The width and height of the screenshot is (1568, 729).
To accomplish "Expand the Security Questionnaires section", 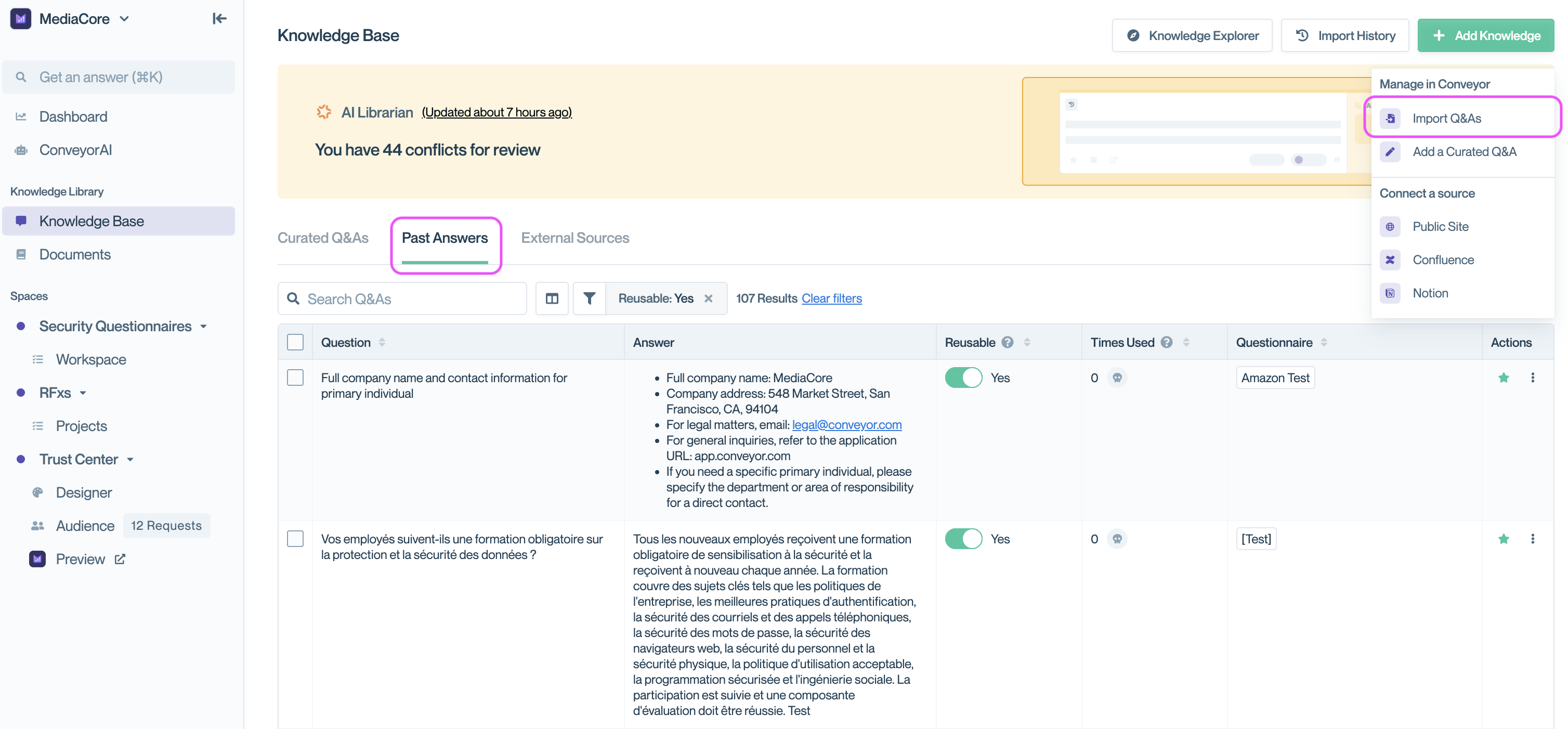I will click(x=203, y=326).
